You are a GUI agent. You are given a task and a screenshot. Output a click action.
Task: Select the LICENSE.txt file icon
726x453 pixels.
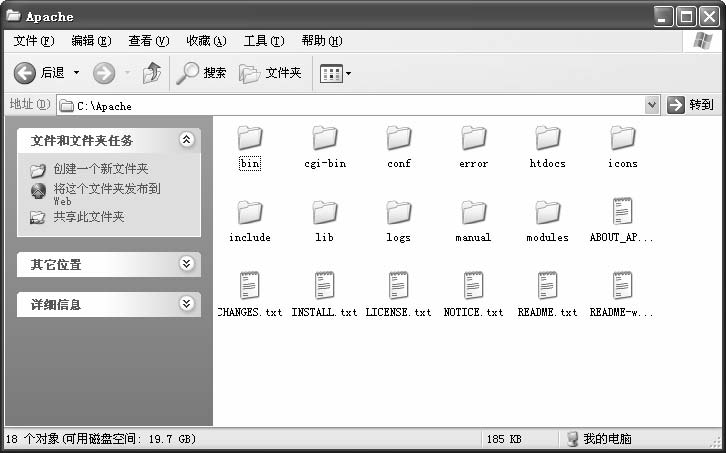[x=399, y=286]
